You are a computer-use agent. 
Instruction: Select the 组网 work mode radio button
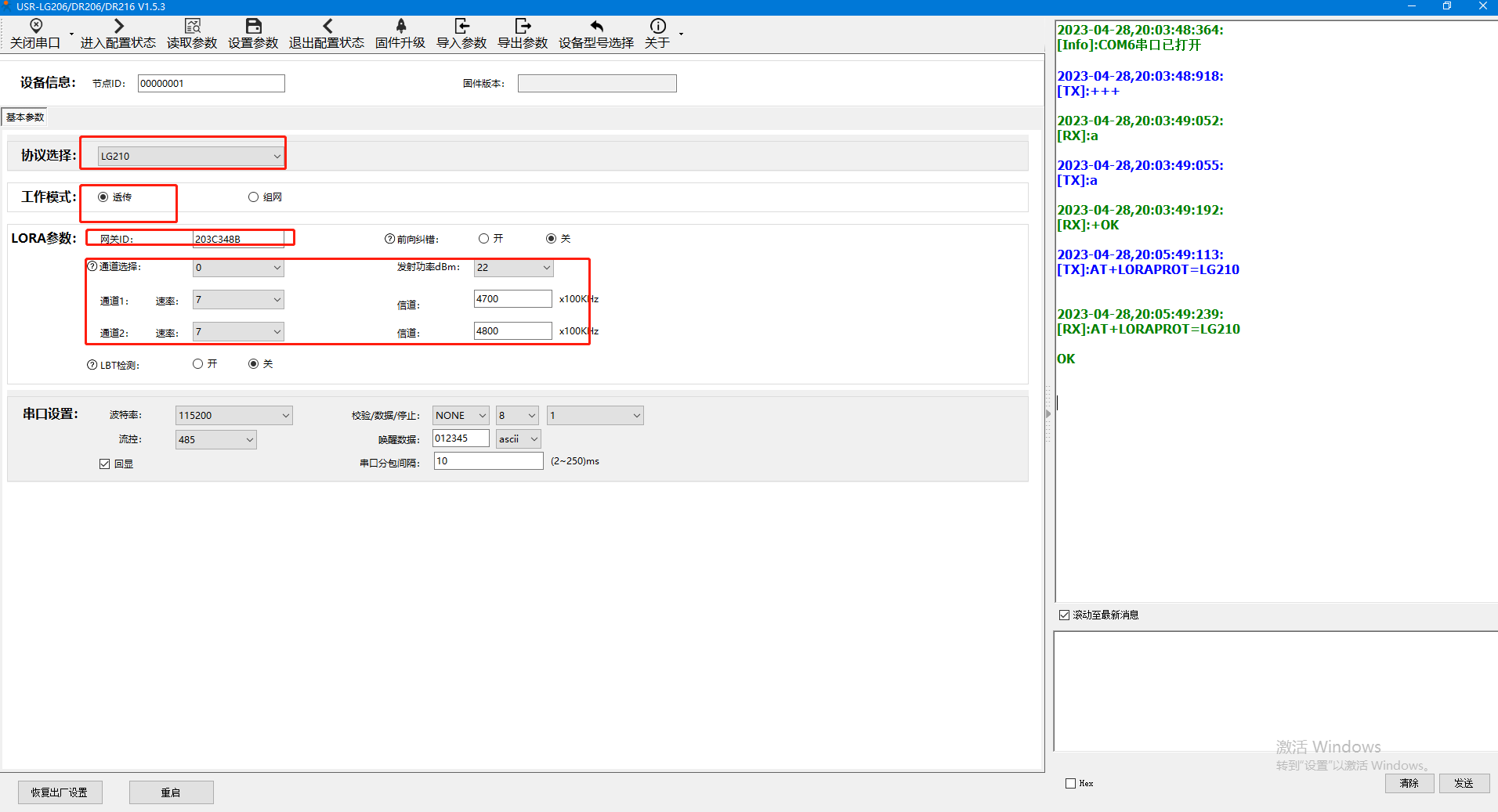coord(254,197)
